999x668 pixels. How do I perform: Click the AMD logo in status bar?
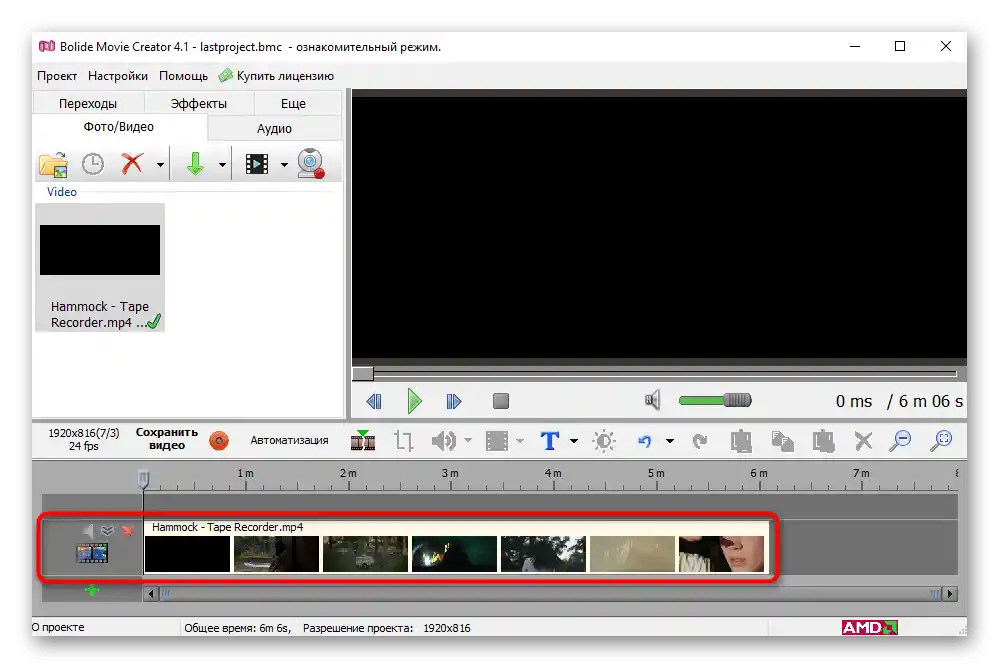point(870,628)
